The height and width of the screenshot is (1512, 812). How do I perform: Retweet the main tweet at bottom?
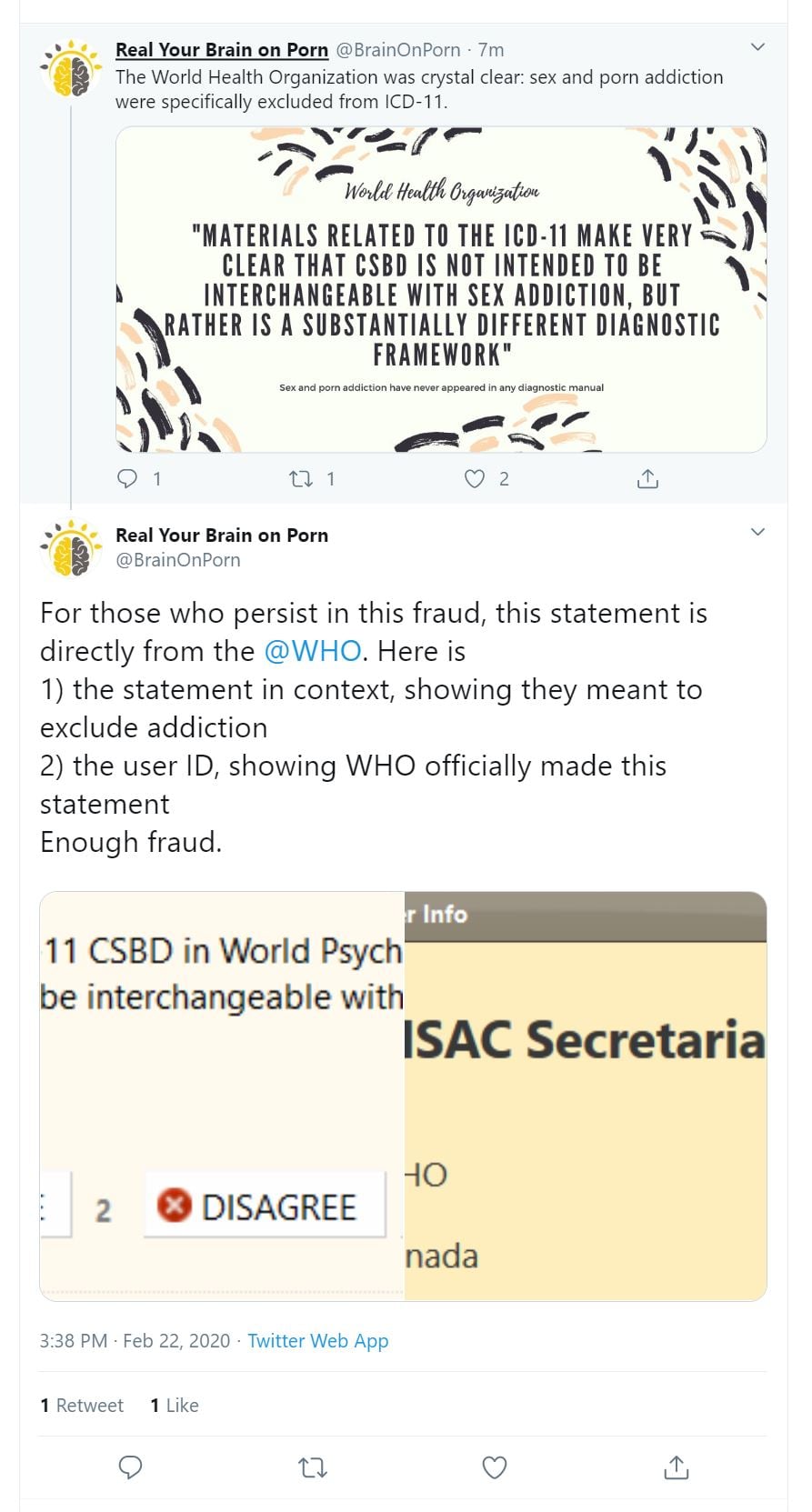click(x=313, y=1467)
